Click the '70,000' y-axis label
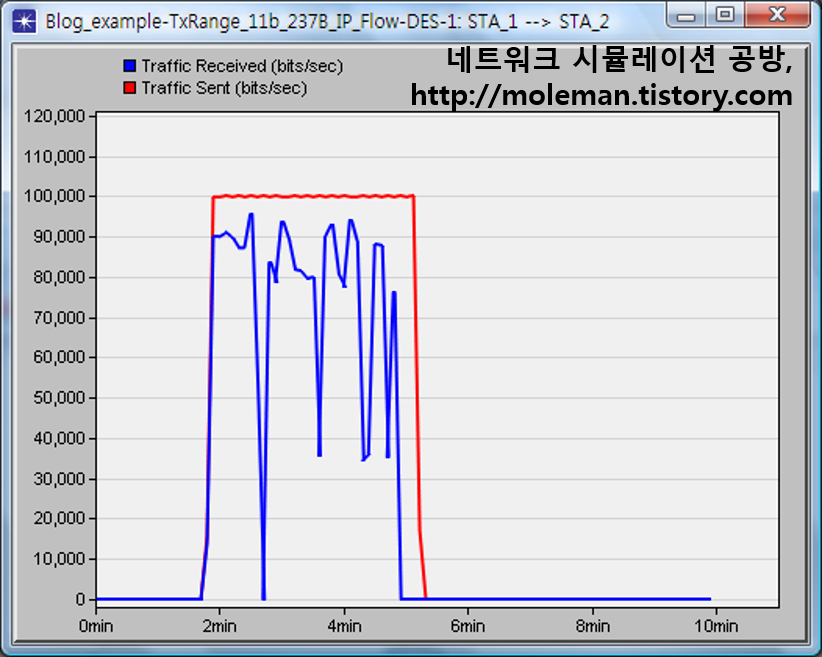822x657 pixels. point(59,318)
